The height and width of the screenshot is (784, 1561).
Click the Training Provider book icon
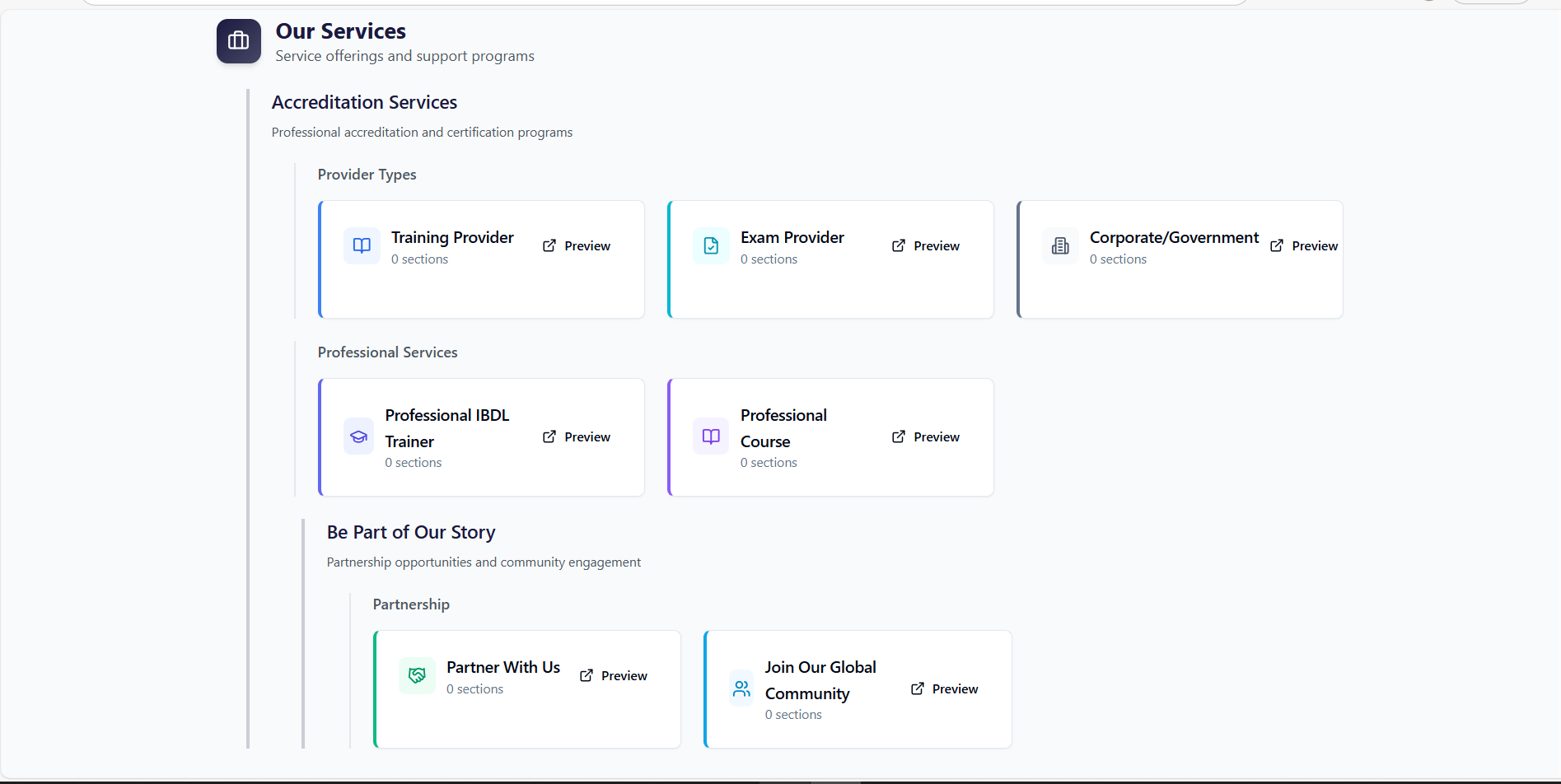(362, 245)
